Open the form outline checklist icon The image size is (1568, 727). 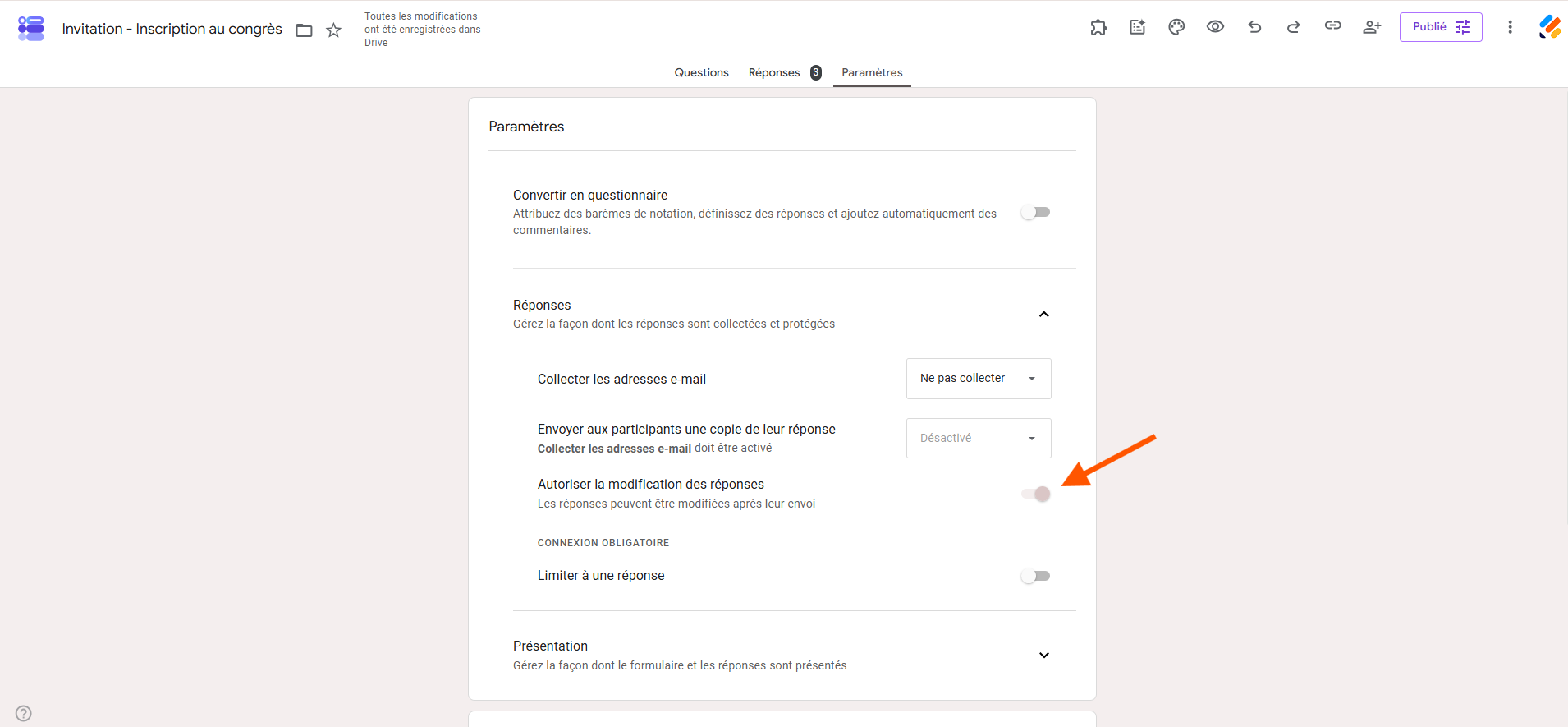click(1137, 27)
